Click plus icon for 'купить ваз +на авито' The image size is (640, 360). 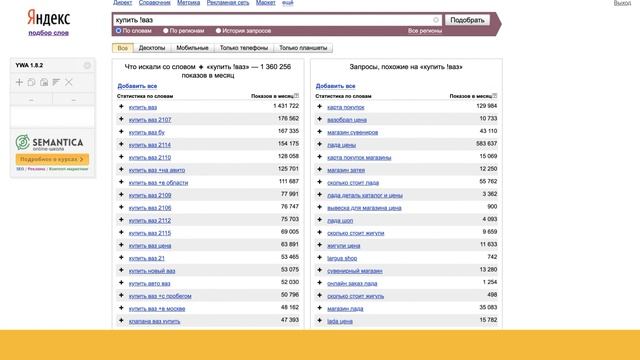[x=121, y=169]
